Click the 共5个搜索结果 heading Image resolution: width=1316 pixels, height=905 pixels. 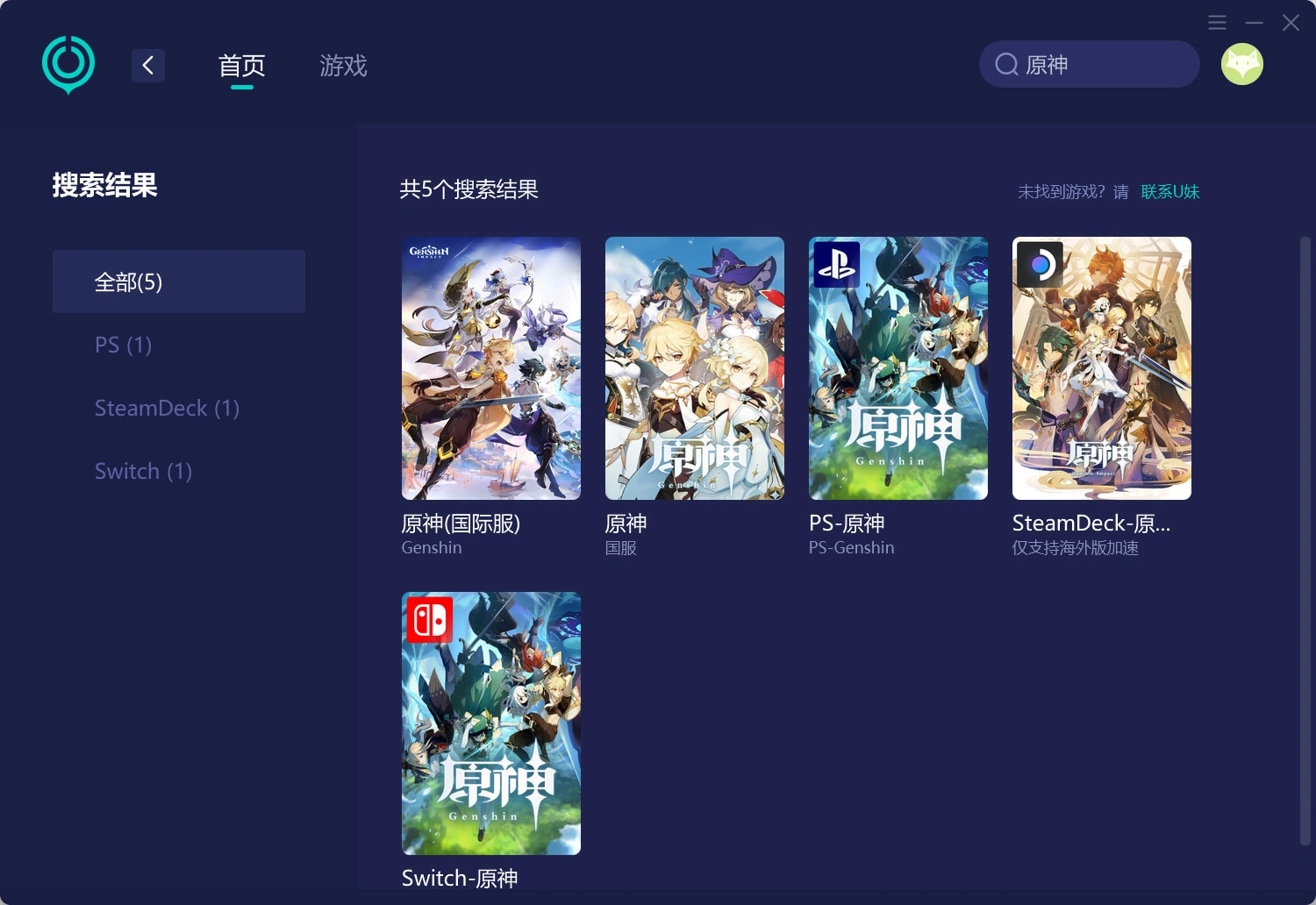coord(468,189)
